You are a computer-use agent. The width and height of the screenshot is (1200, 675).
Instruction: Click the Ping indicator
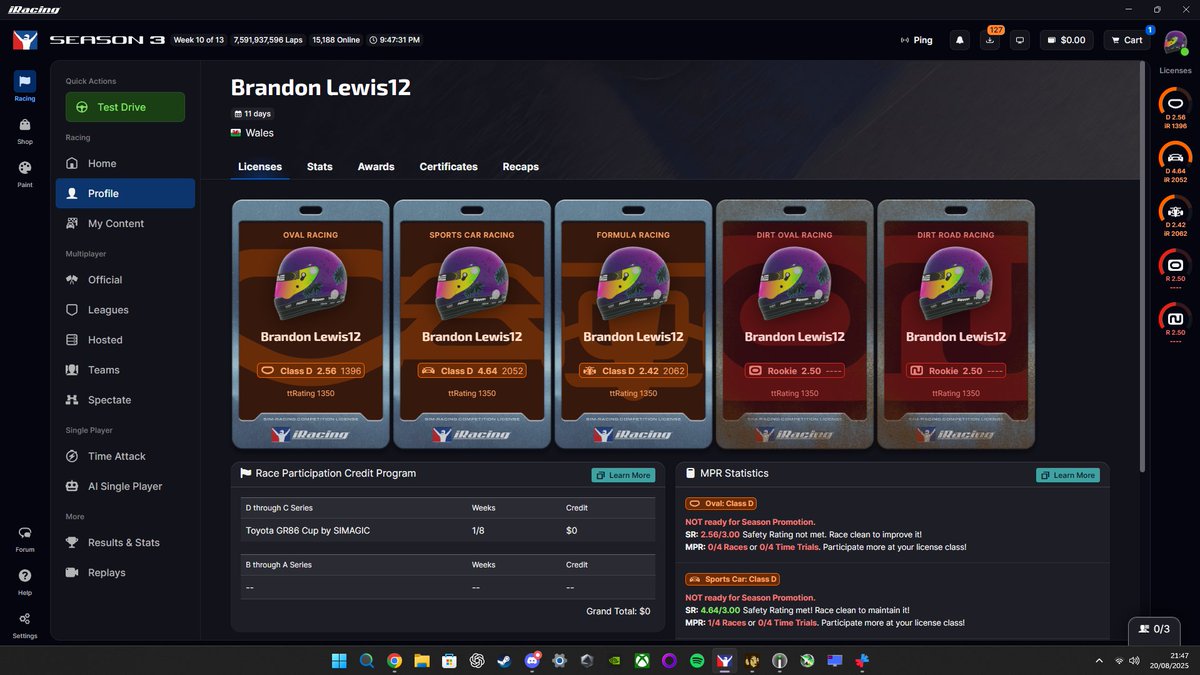pyautogui.click(x=916, y=40)
